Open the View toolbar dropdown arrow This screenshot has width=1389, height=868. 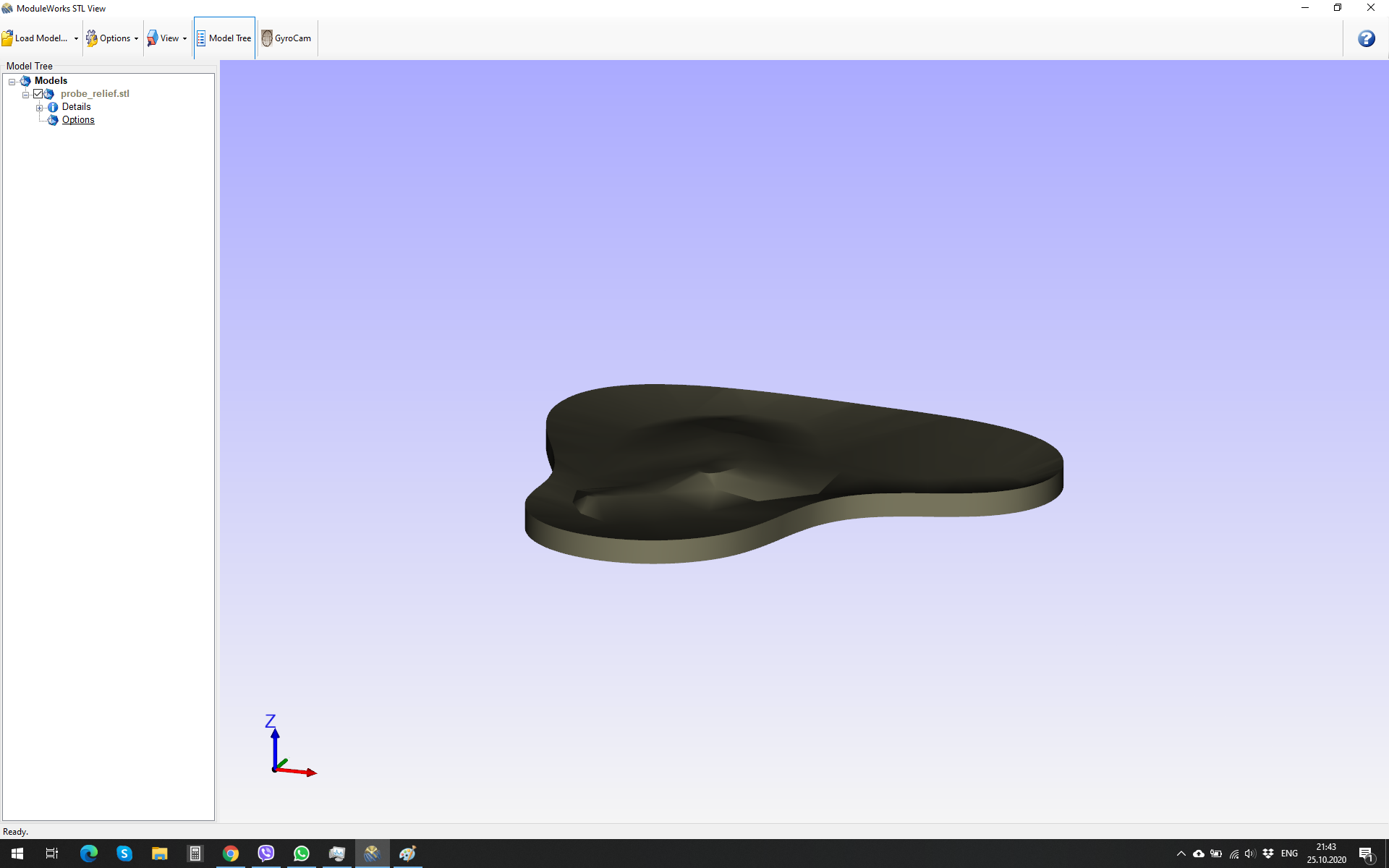(x=184, y=39)
